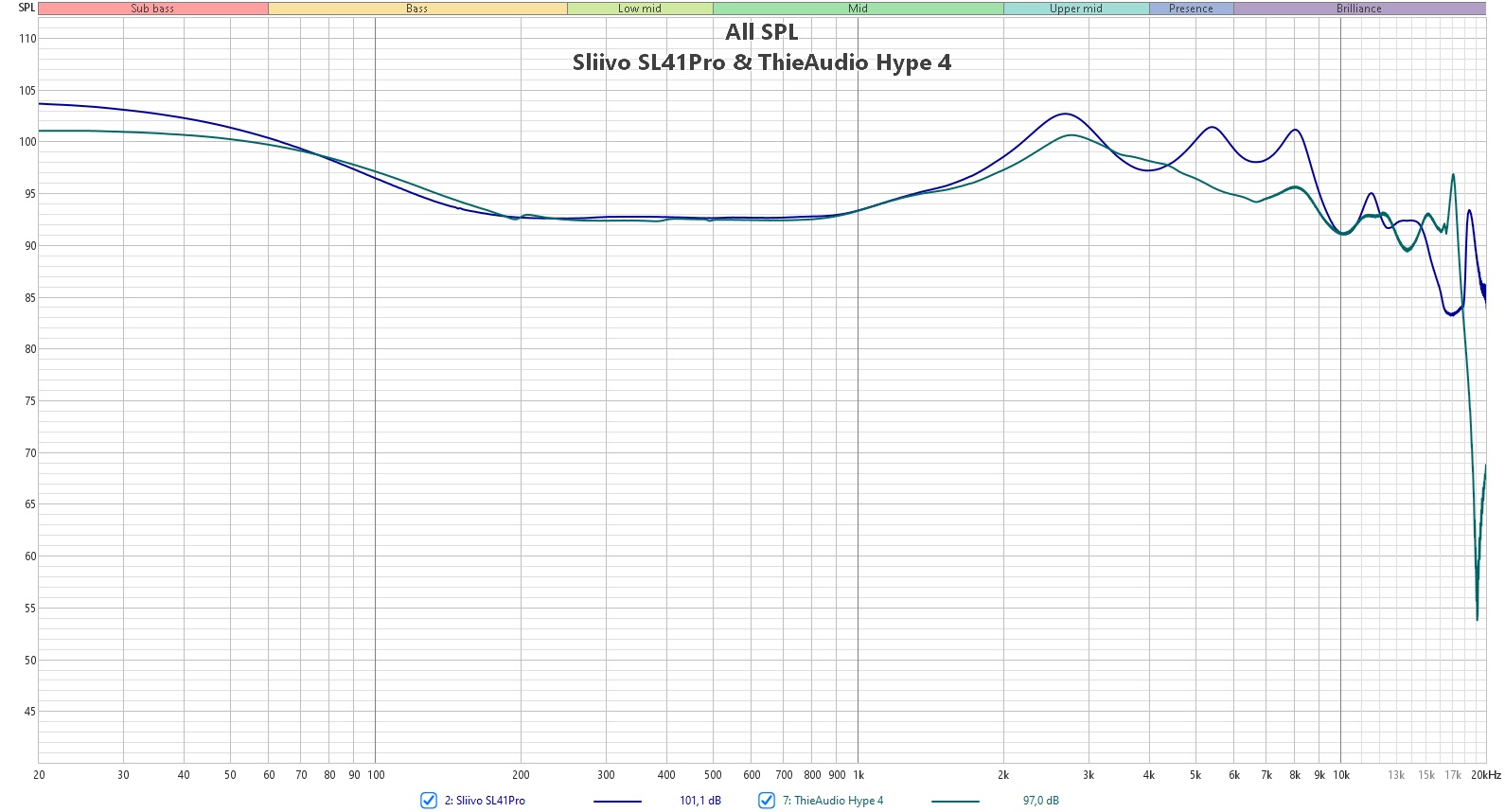
Task: Click the '400' frequency axis label
Action: pos(666,775)
